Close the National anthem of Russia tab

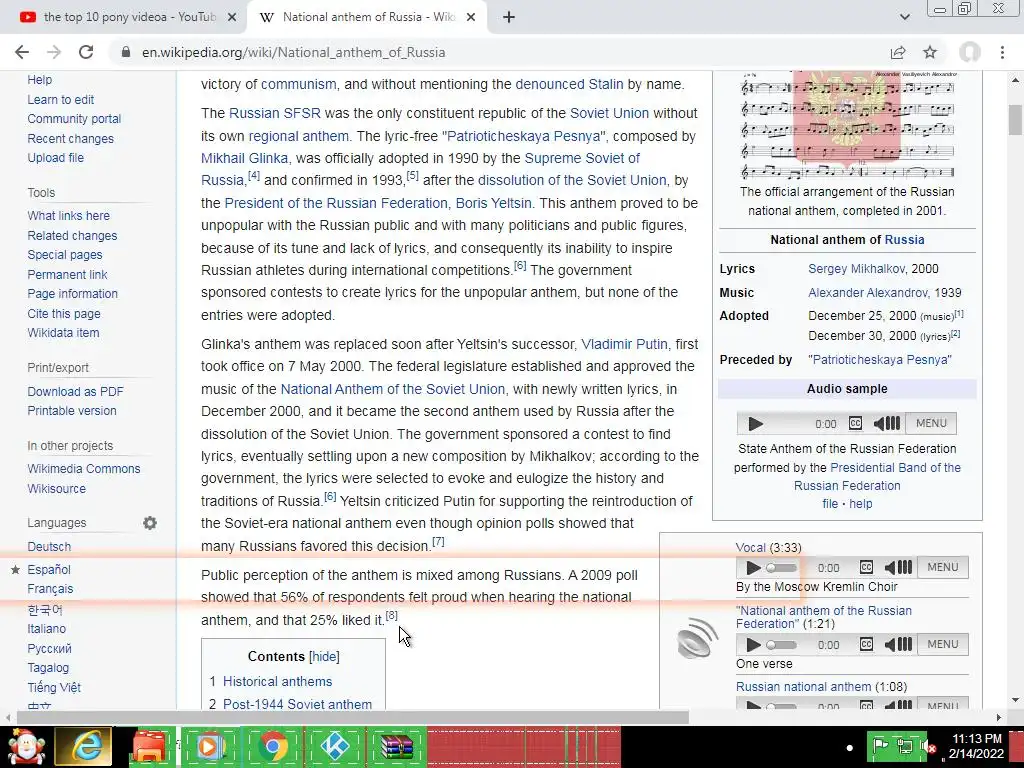(471, 18)
